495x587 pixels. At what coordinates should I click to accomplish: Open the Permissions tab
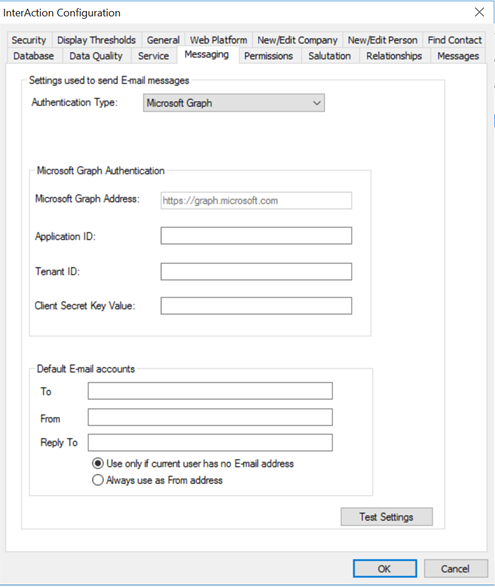tap(268, 56)
